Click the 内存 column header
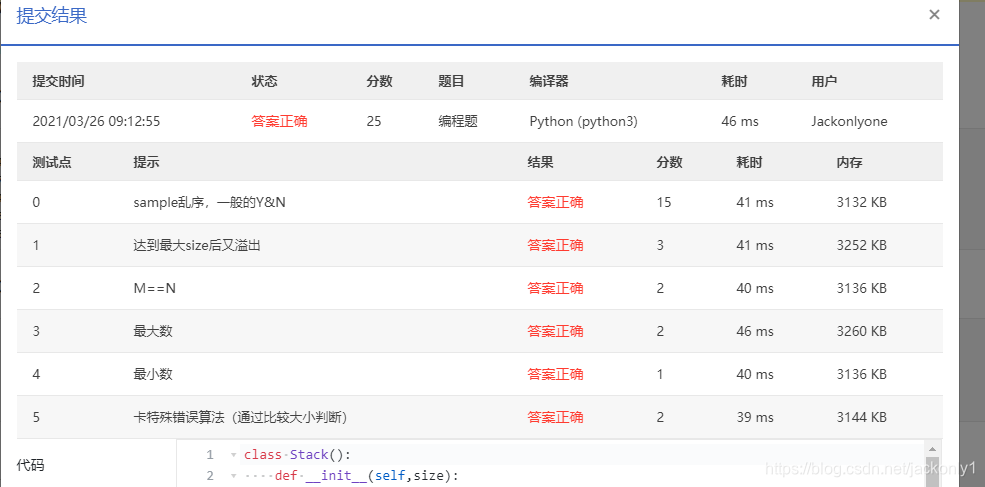Viewport: 985px width, 487px height. (x=849, y=162)
